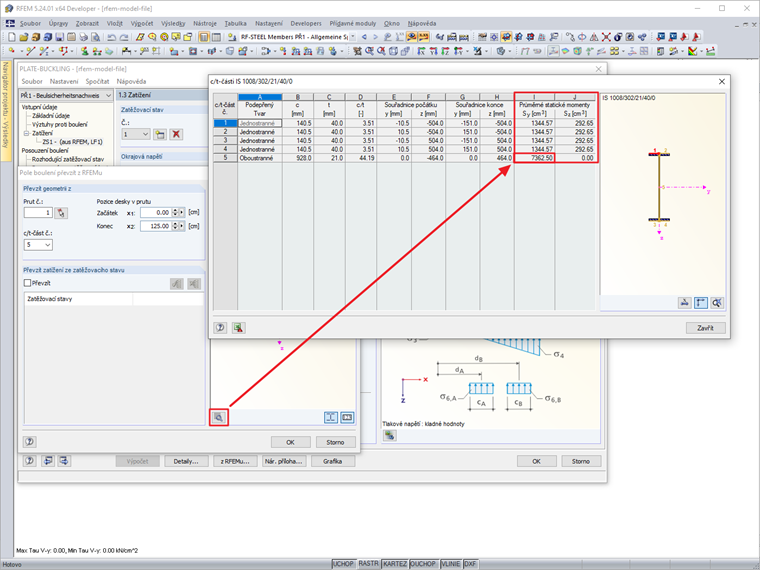Click z RFEMu... button
The image size is (760, 570).
pyautogui.click(x=235, y=461)
